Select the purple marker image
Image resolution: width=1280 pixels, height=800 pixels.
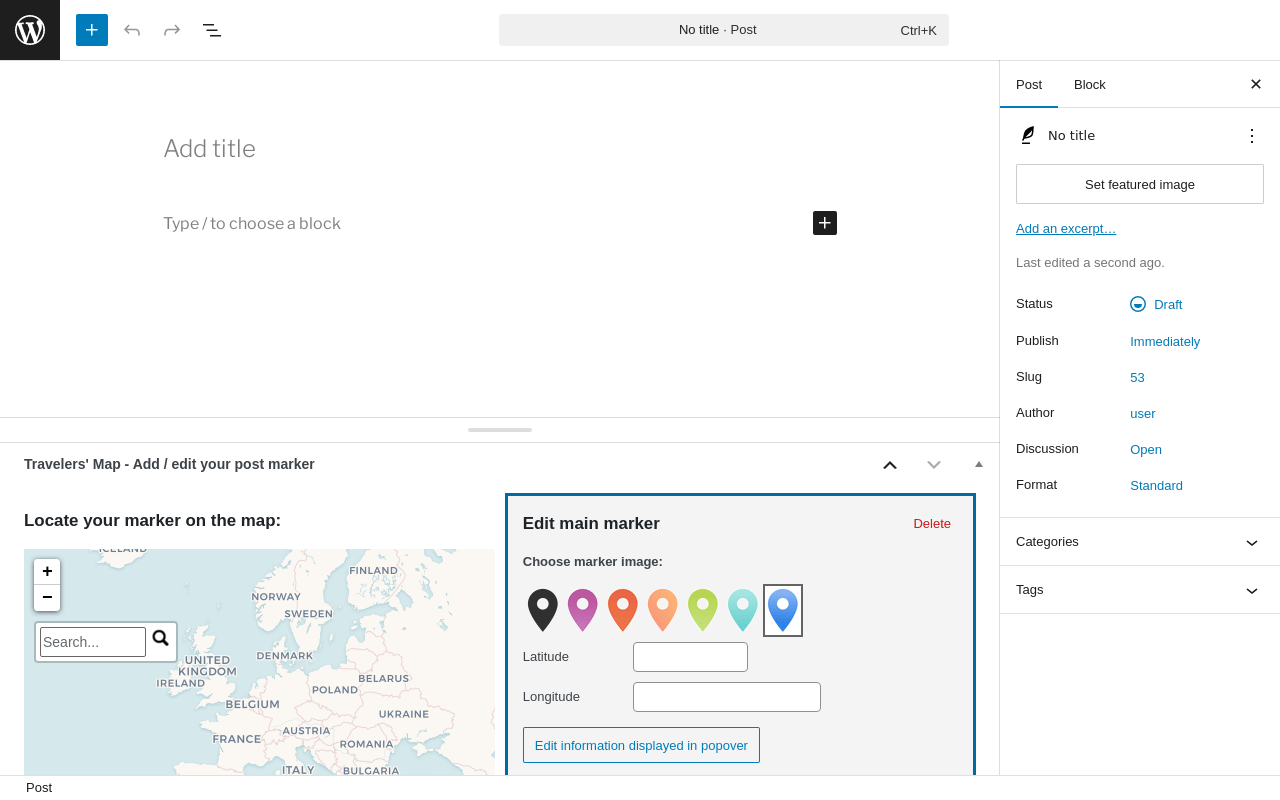583,610
